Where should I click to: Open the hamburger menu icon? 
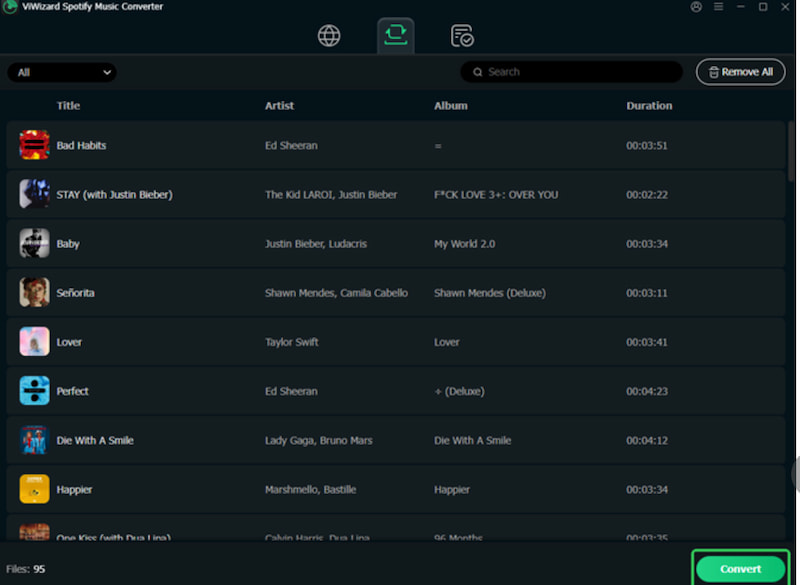coord(718,7)
